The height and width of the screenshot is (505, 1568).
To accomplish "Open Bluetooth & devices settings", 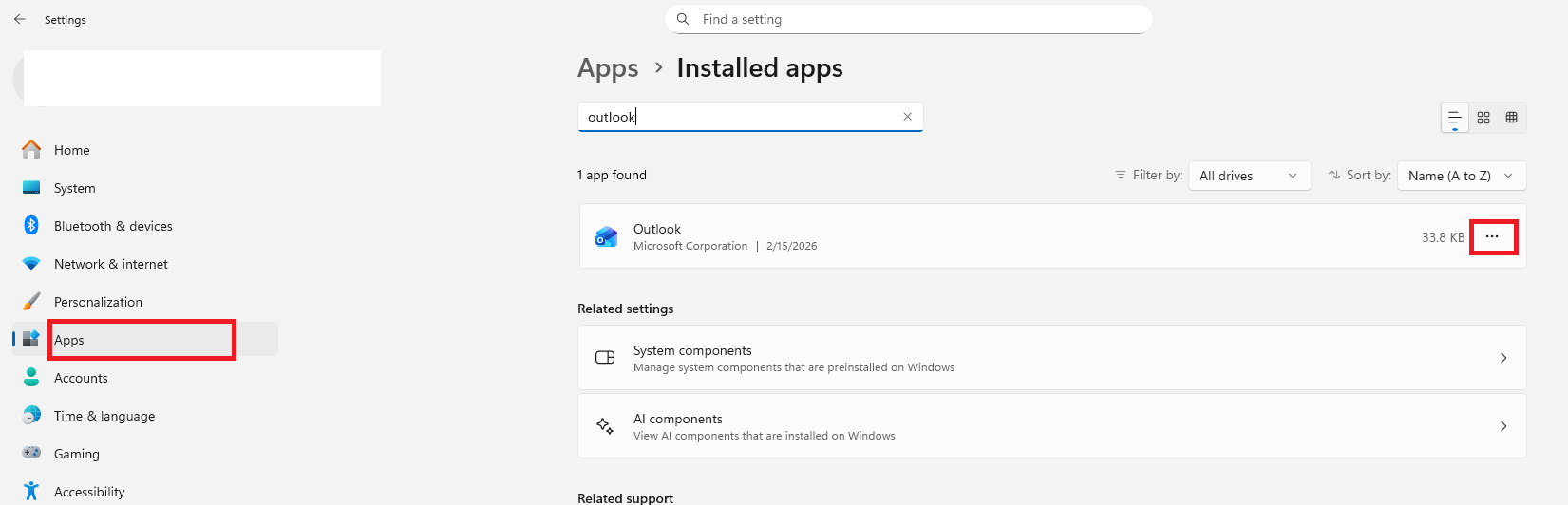I will (145, 226).
